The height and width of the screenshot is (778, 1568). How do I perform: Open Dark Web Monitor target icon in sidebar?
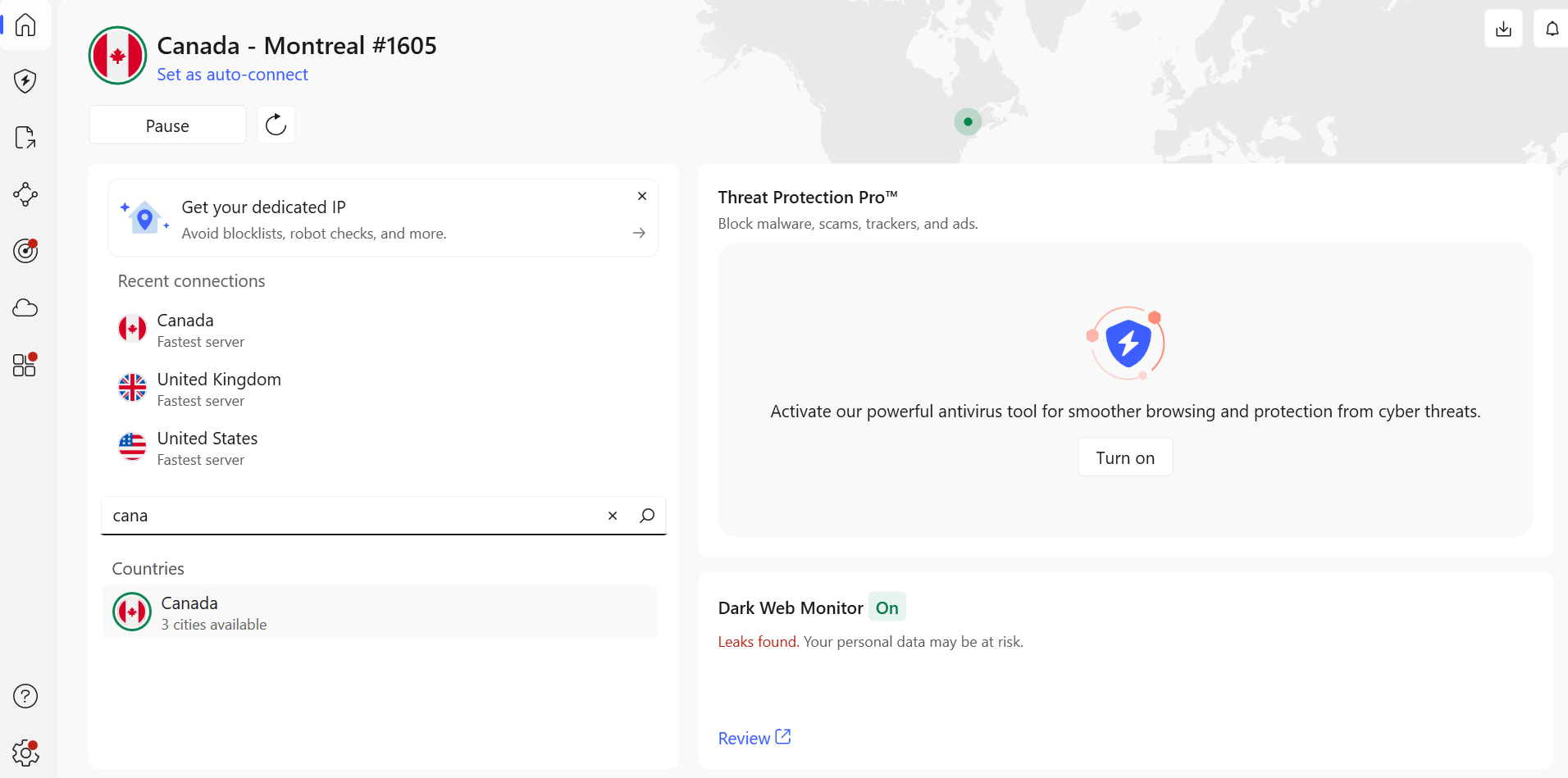click(x=25, y=251)
